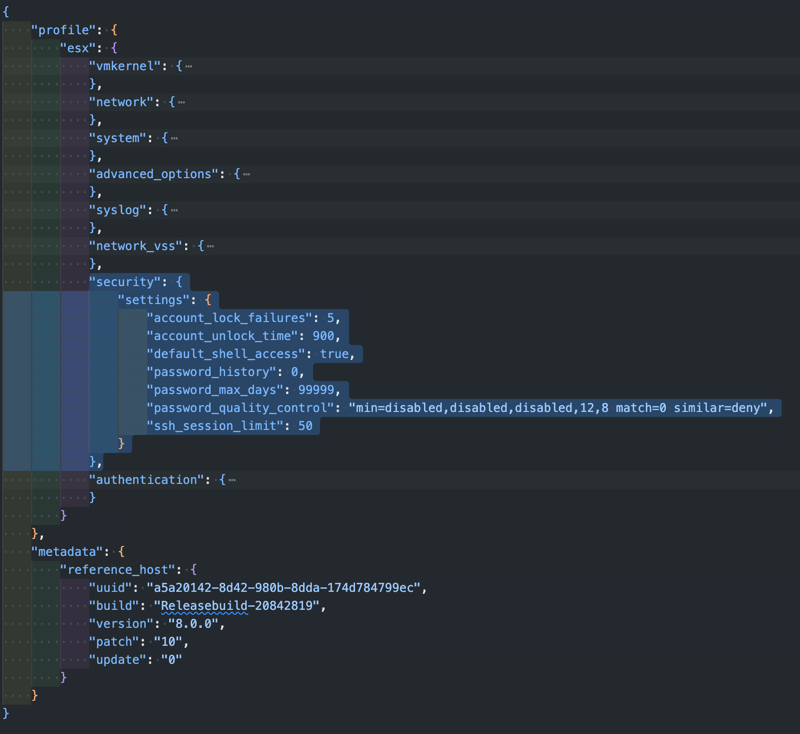Click the value 50

(x=306, y=426)
